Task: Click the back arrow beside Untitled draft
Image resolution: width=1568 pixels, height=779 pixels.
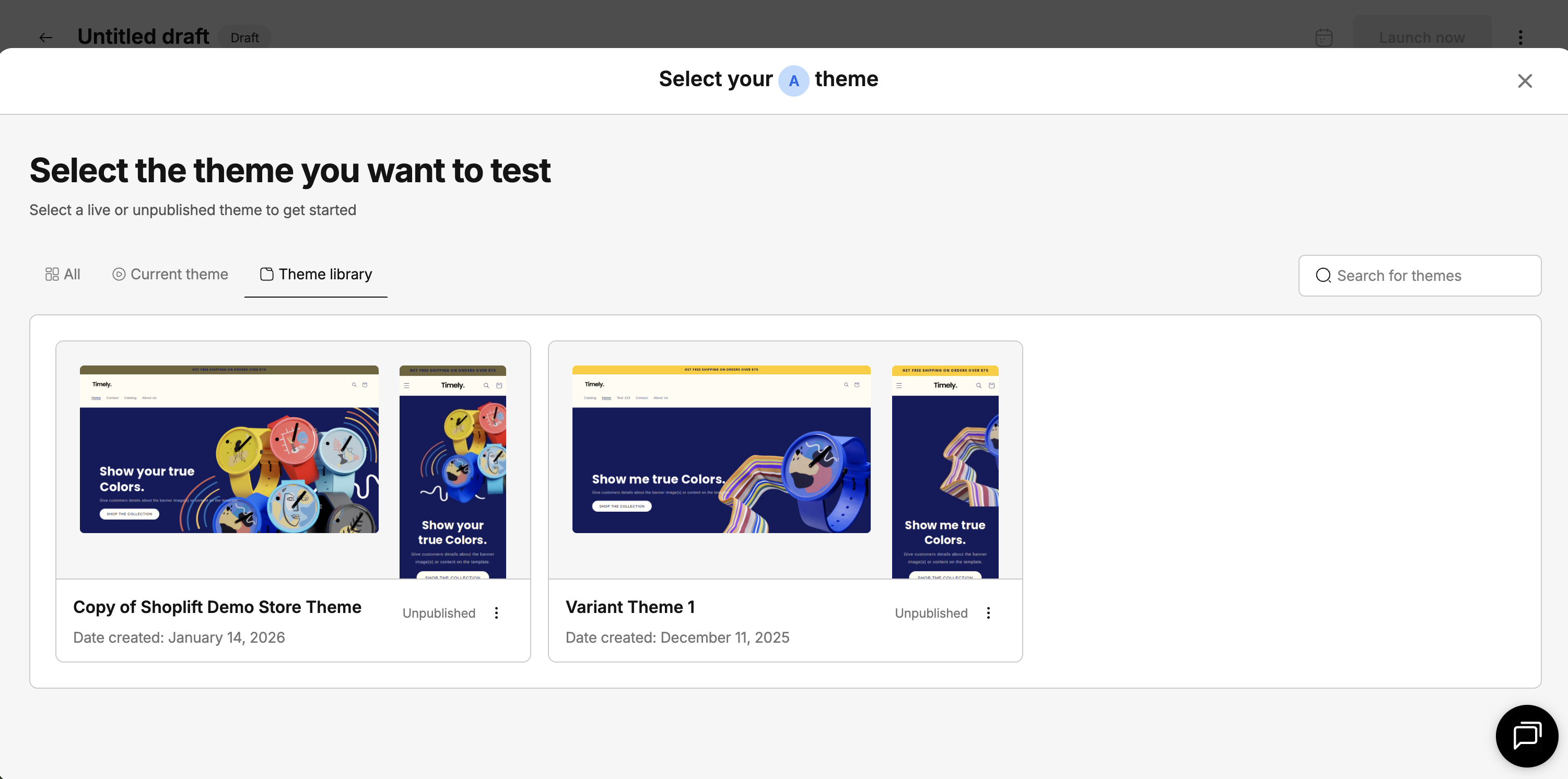Action: point(45,38)
